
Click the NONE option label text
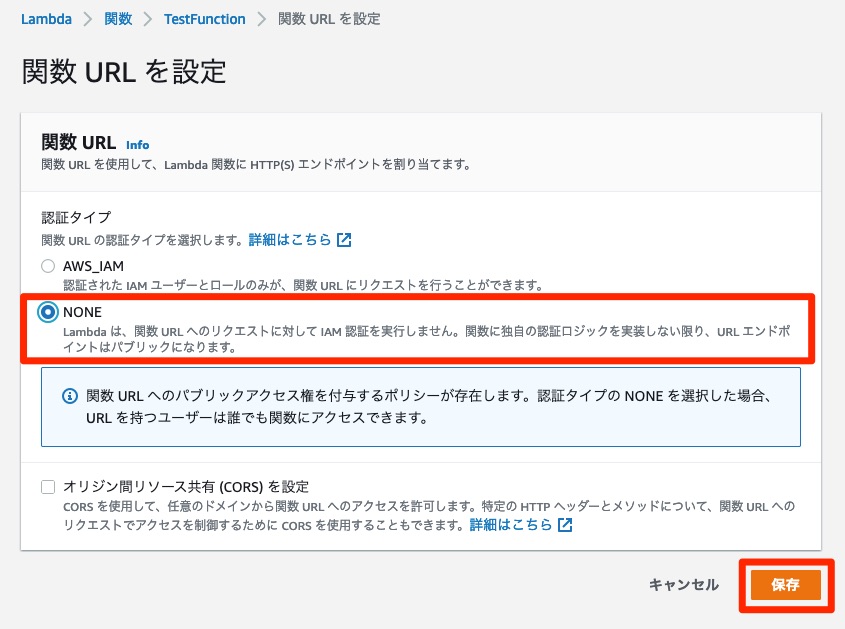82,312
